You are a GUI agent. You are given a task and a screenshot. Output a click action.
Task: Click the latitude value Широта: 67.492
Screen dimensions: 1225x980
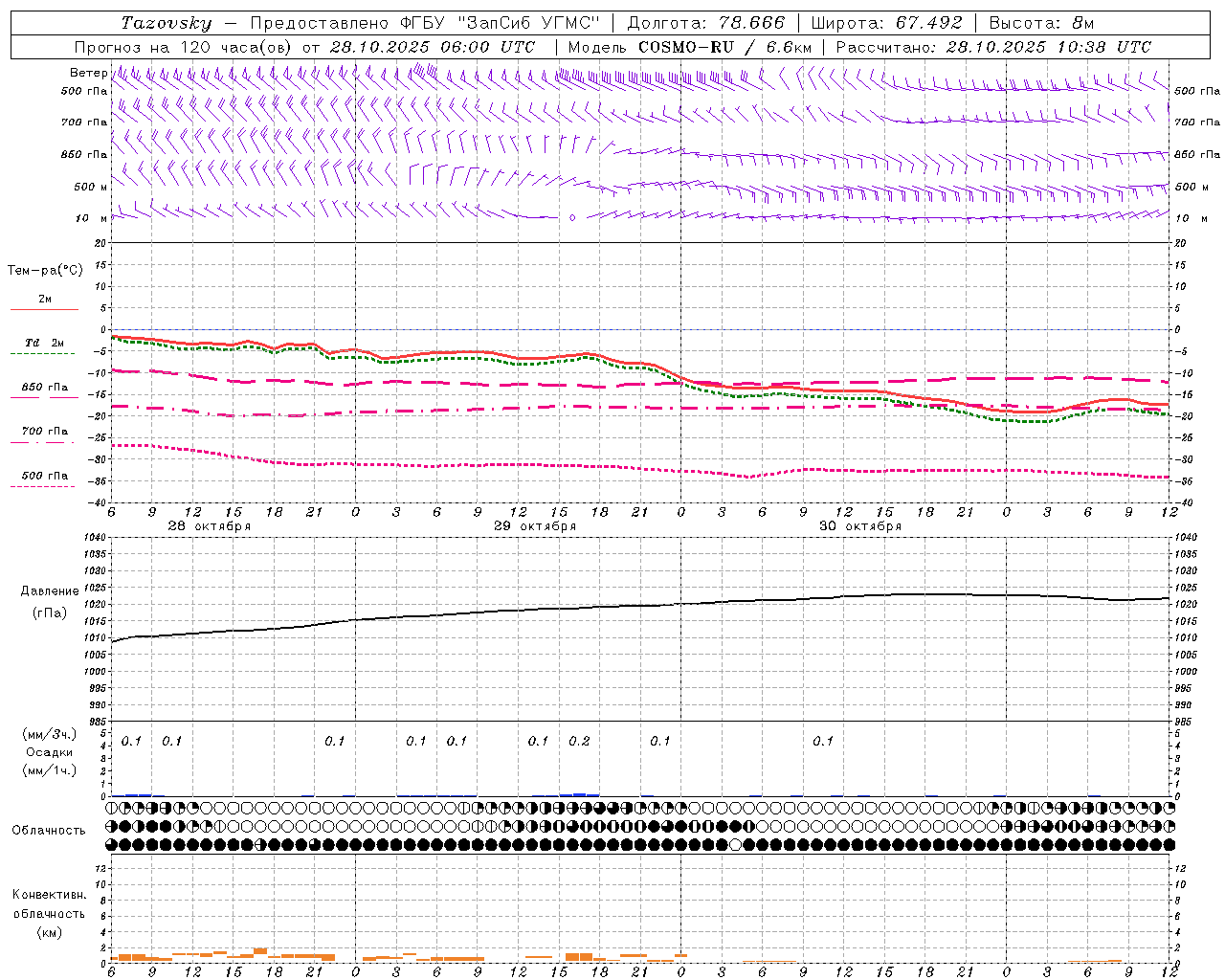886,23
